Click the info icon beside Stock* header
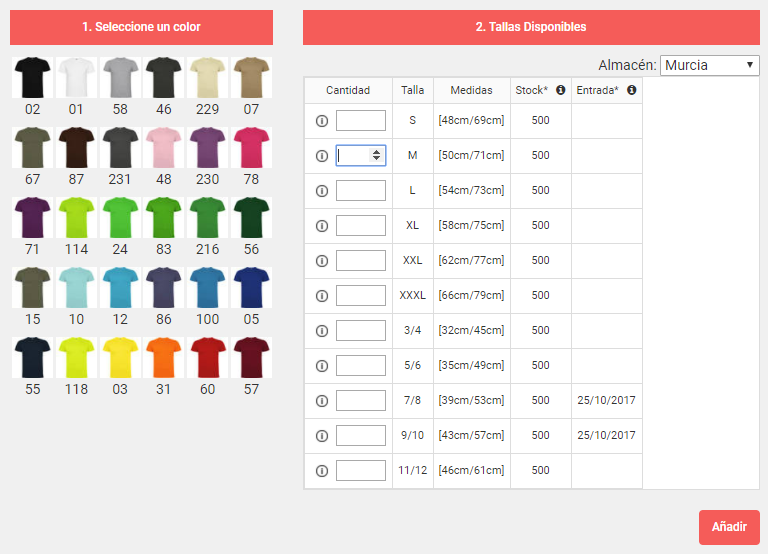 tap(560, 90)
